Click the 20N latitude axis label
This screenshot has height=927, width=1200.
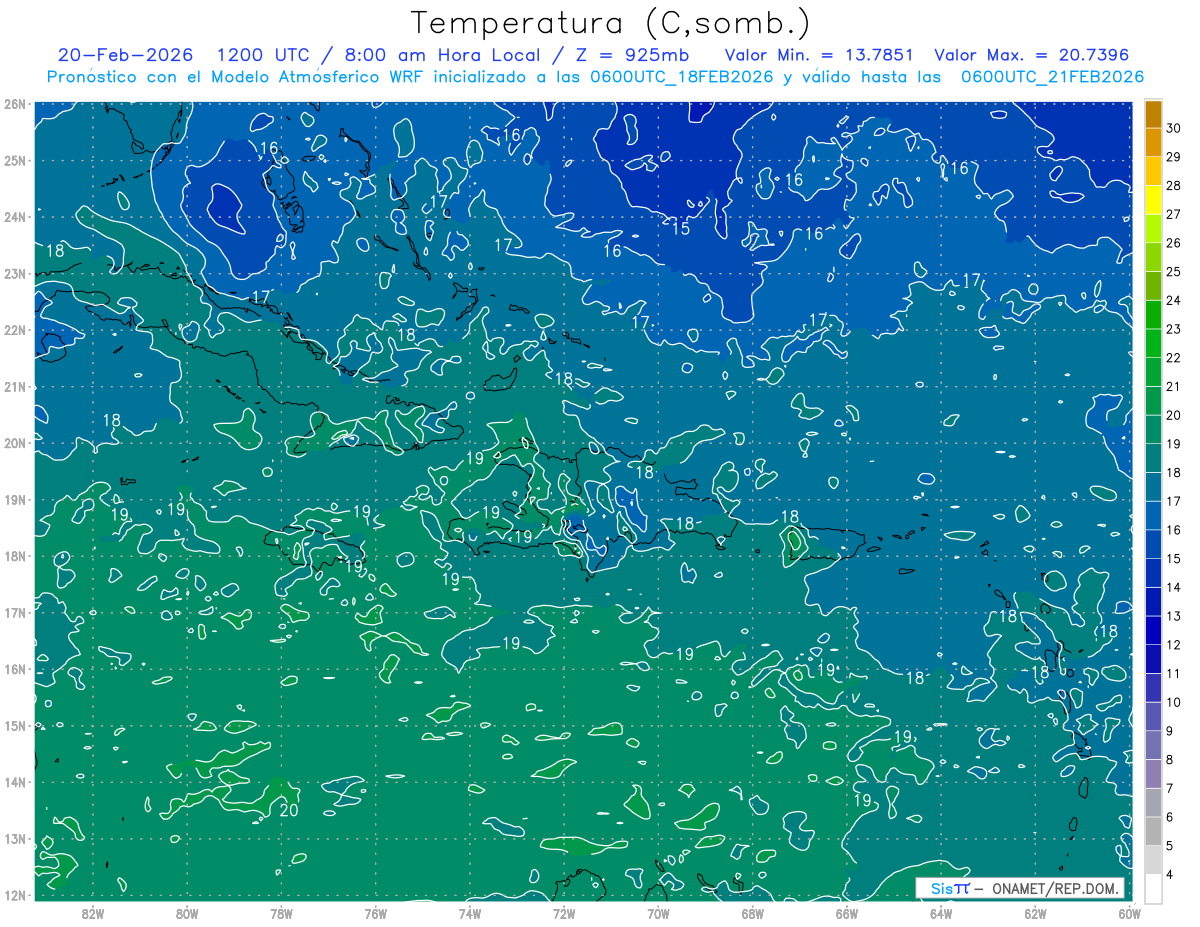(14, 443)
